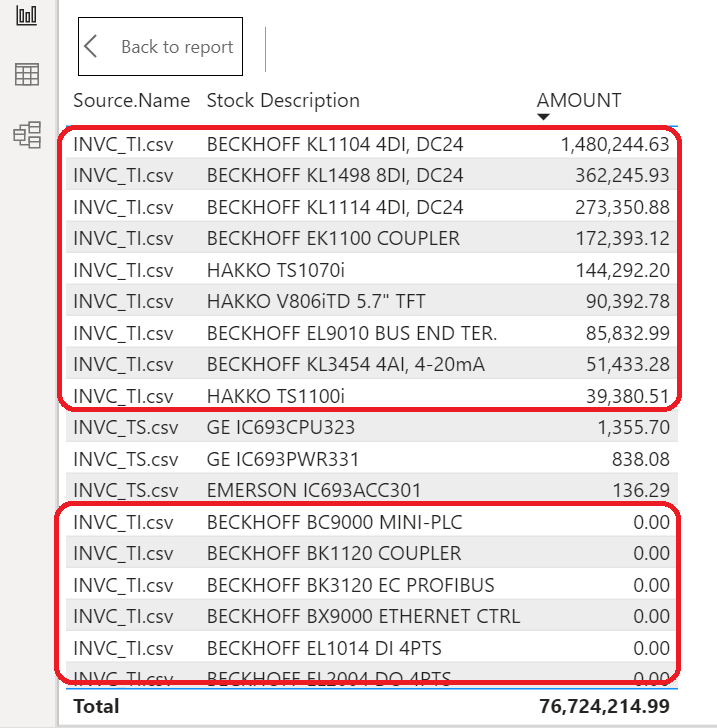Select amount 1,480,244.63
717x728 pixels.
pos(615,144)
